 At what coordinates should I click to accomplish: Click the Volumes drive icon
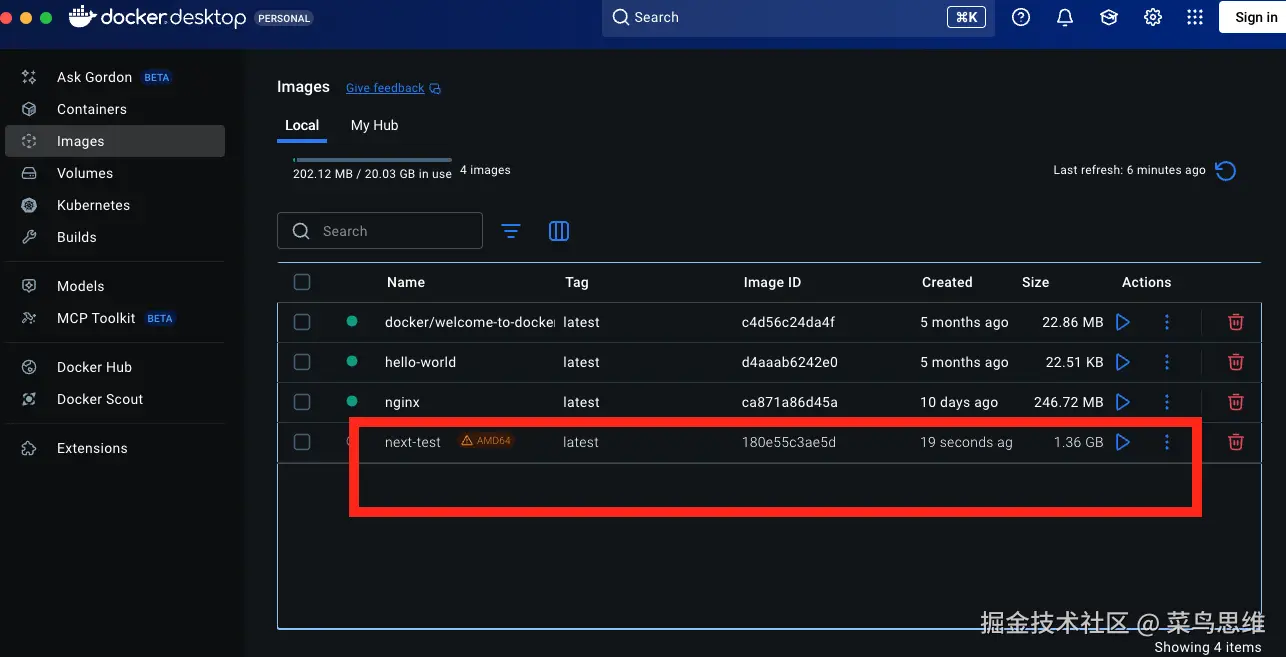click(x=29, y=173)
